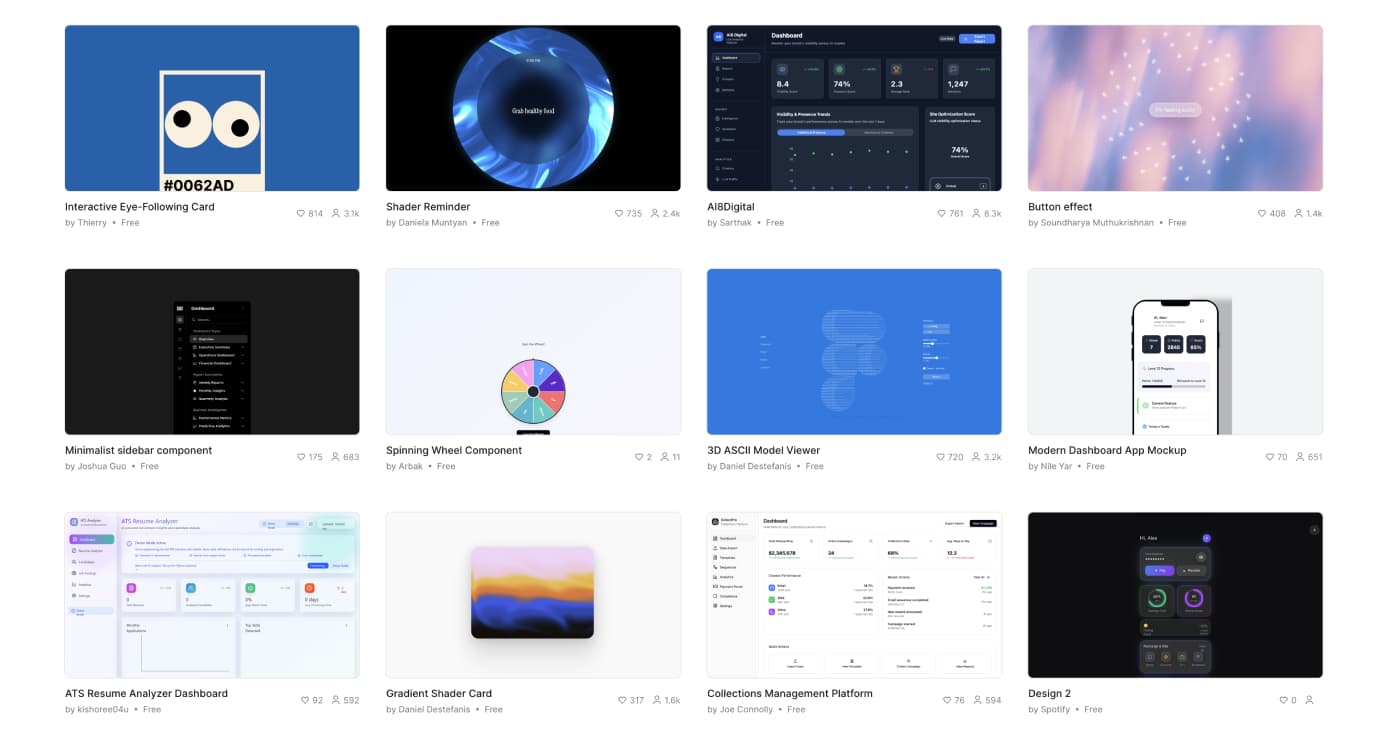Click heart icon for Minimalist sidebar component
Viewport: 1400px width, 735px height.
click(x=301, y=457)
